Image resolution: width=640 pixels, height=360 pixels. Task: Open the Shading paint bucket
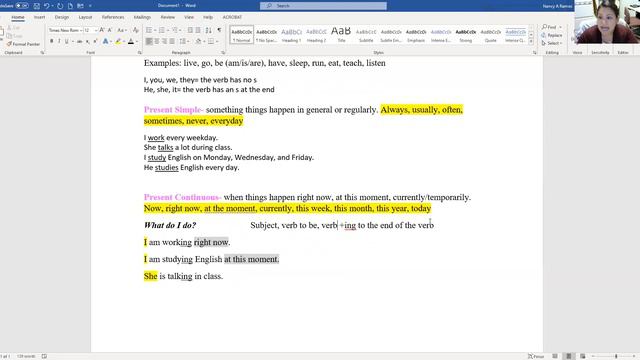click(198, 41)
